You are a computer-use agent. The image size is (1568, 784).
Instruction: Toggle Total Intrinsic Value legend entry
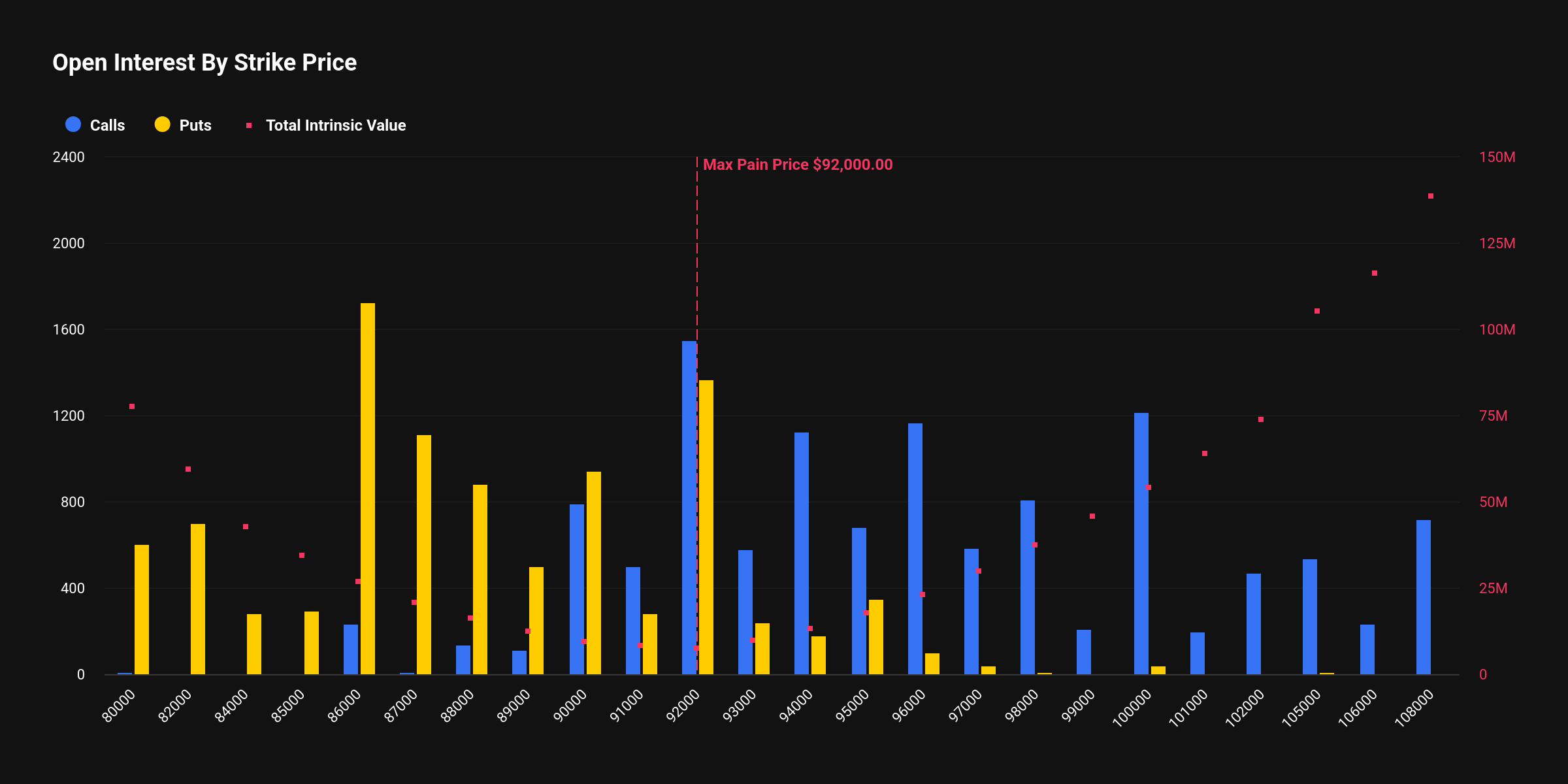pos(335,125)
